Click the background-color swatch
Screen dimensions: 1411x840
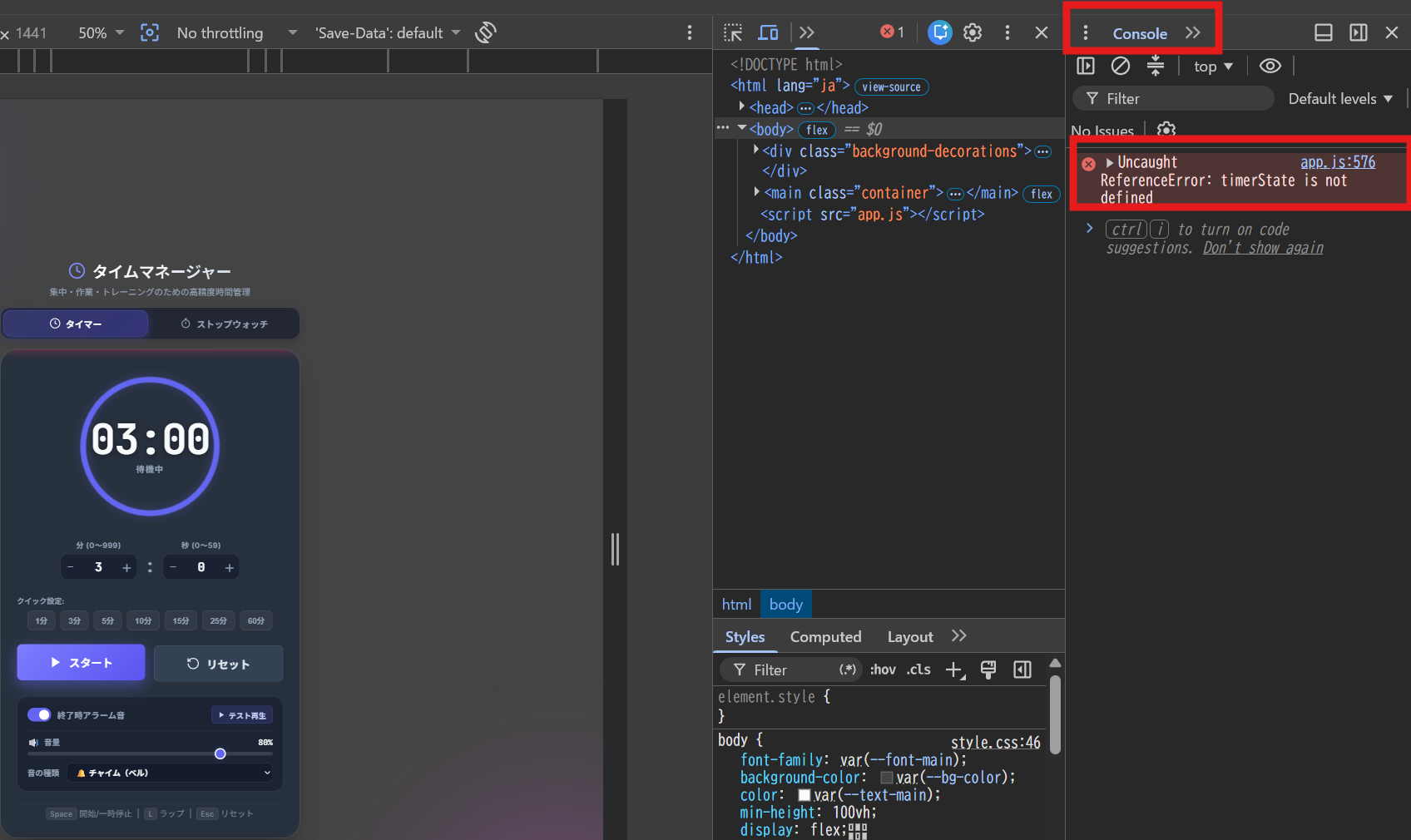[887, 778]
